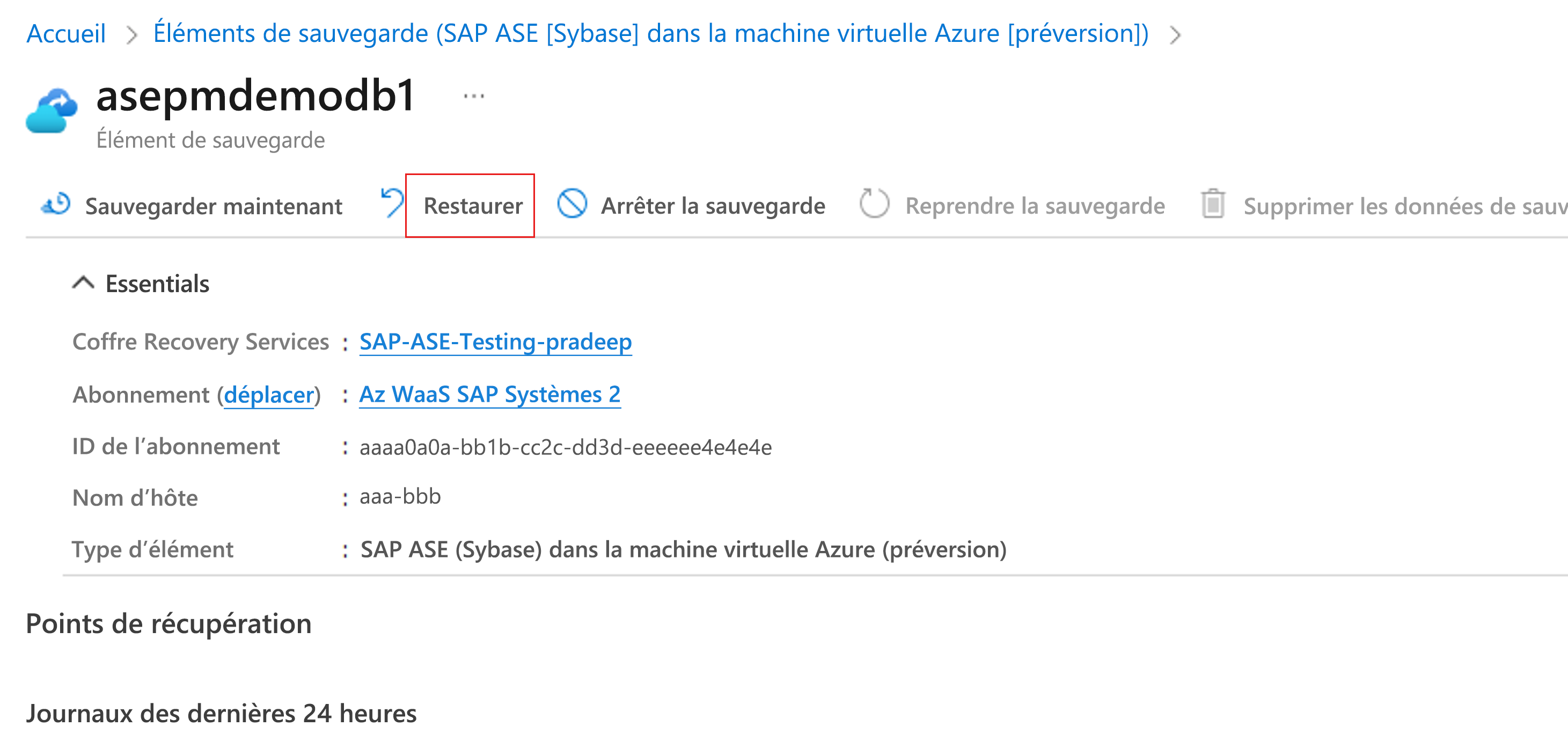Collapse the Essentials section chevron
Image resolution: width=1568 pixels, height=748 pixels.
[x=83, y=283]
